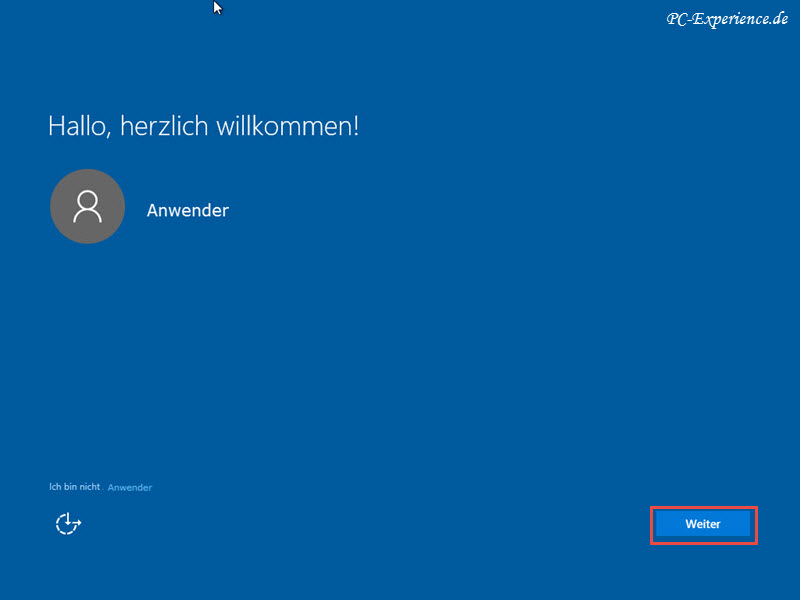Viewport: 800px width, 600px height.
Task: Switch user via small Anwender hyperlink
Action: 129,487
